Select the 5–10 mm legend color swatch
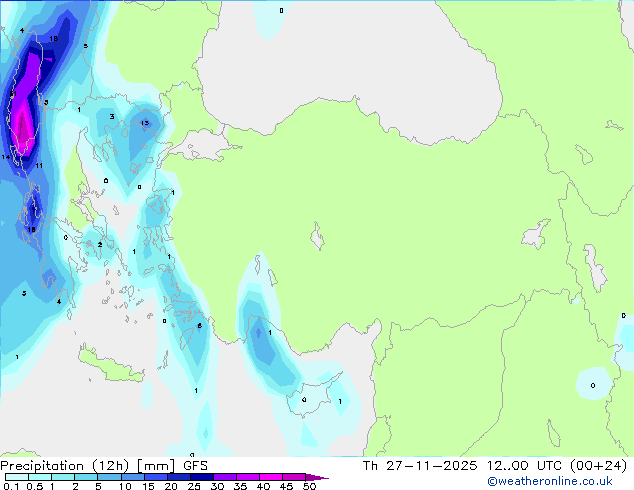634x490 pixels. (109, 477)
